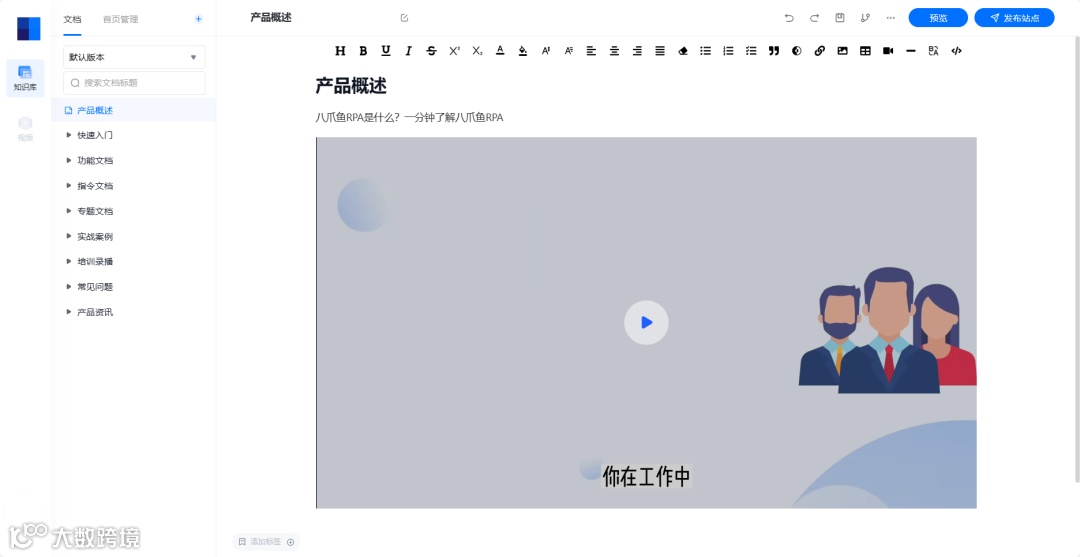The height and width of the screenshot is (557, 1080).
Task: Switch to the 首页管理 tab
Action: pos(121,19)
